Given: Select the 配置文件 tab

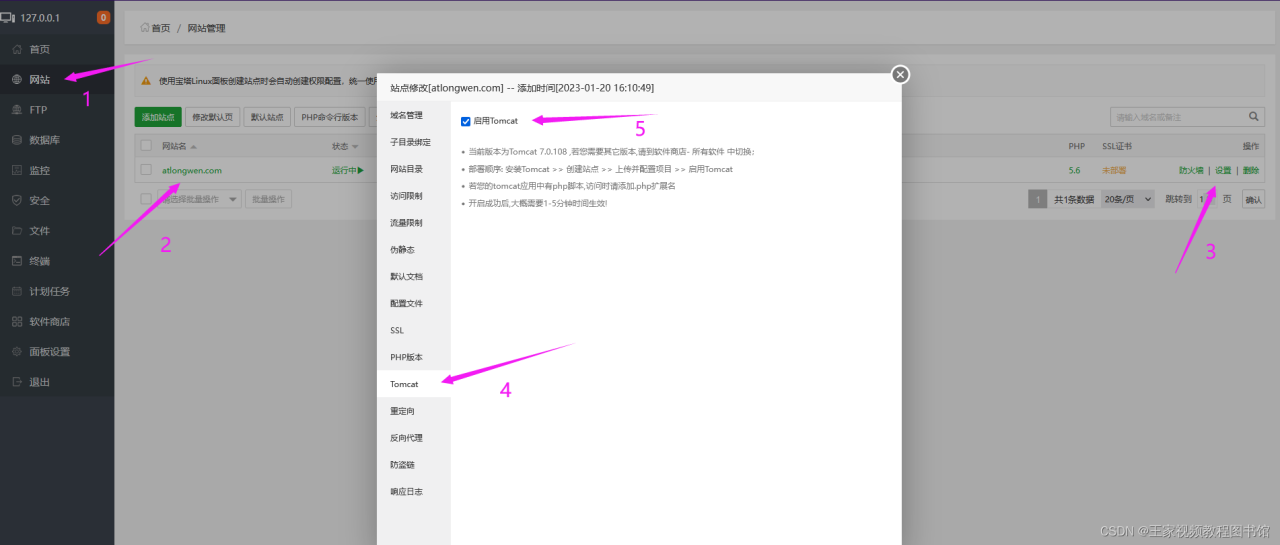Looking at the screenshot, I should pyautogui.click(x=414, y=303).
